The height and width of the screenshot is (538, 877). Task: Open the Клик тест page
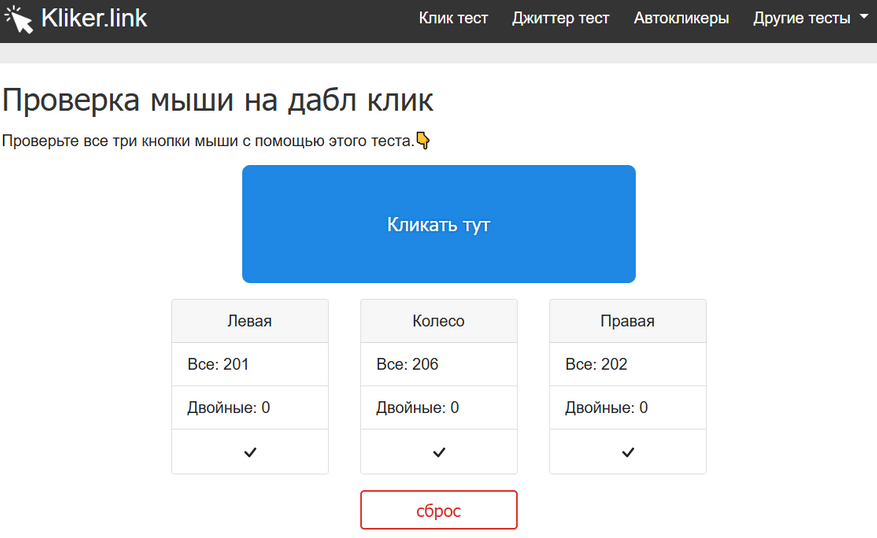click(453, 18)
